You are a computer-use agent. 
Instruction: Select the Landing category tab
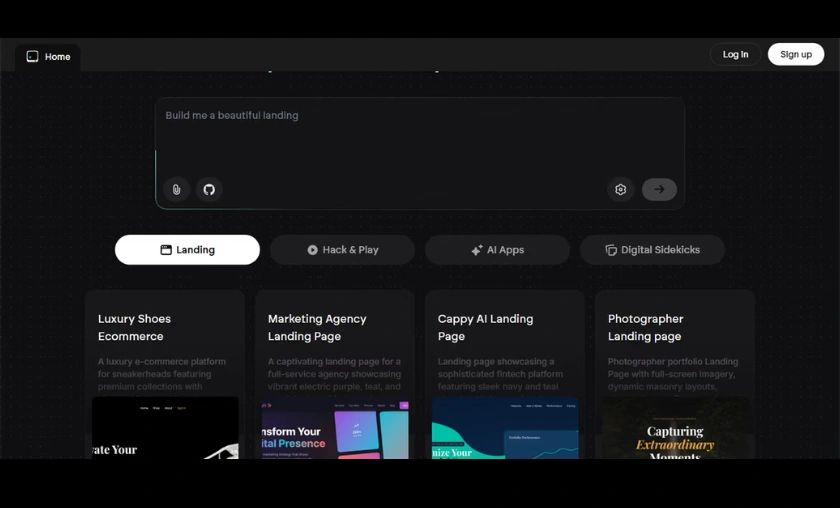tap(187, 250)
